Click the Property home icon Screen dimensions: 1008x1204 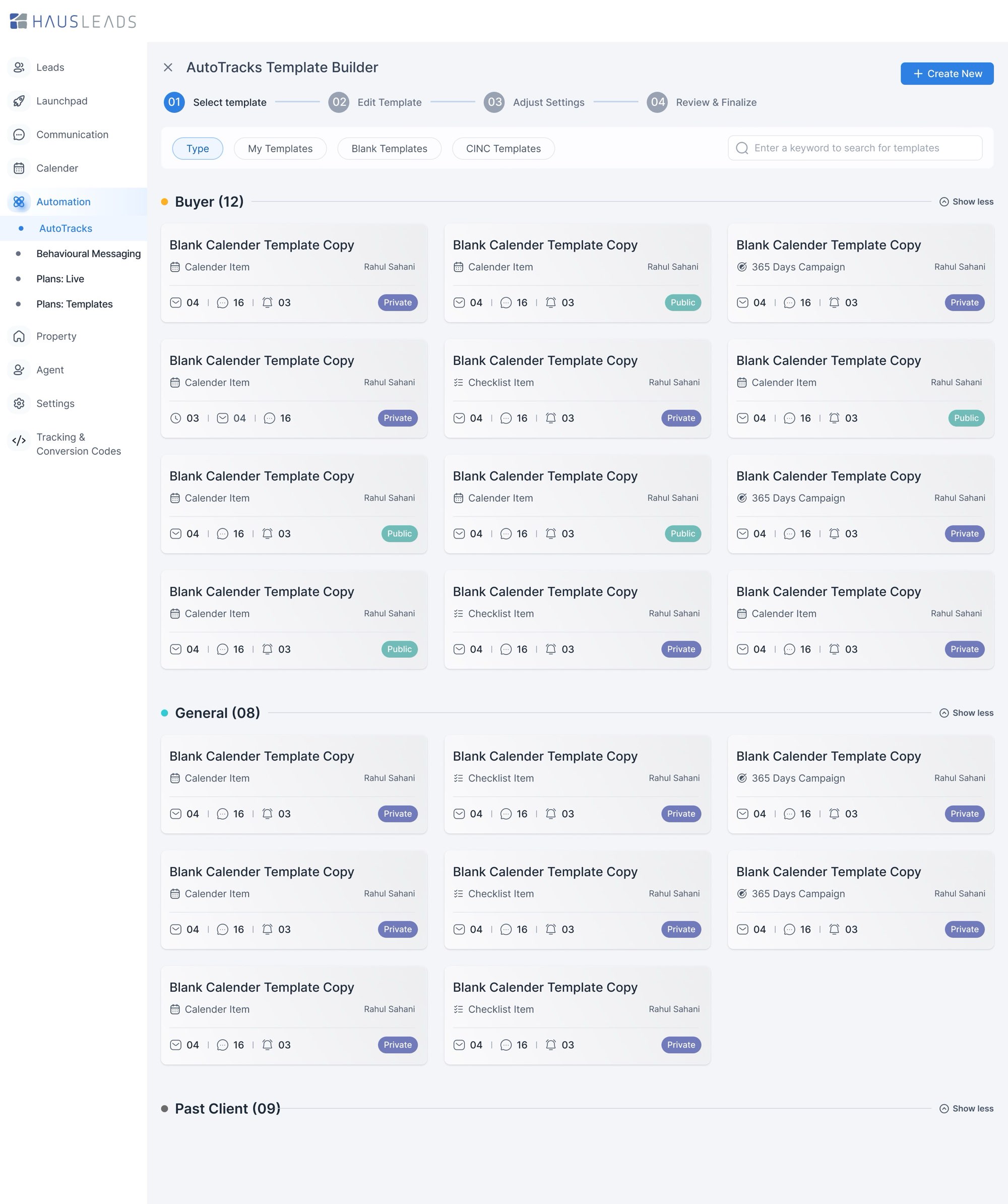coord(19,336)
